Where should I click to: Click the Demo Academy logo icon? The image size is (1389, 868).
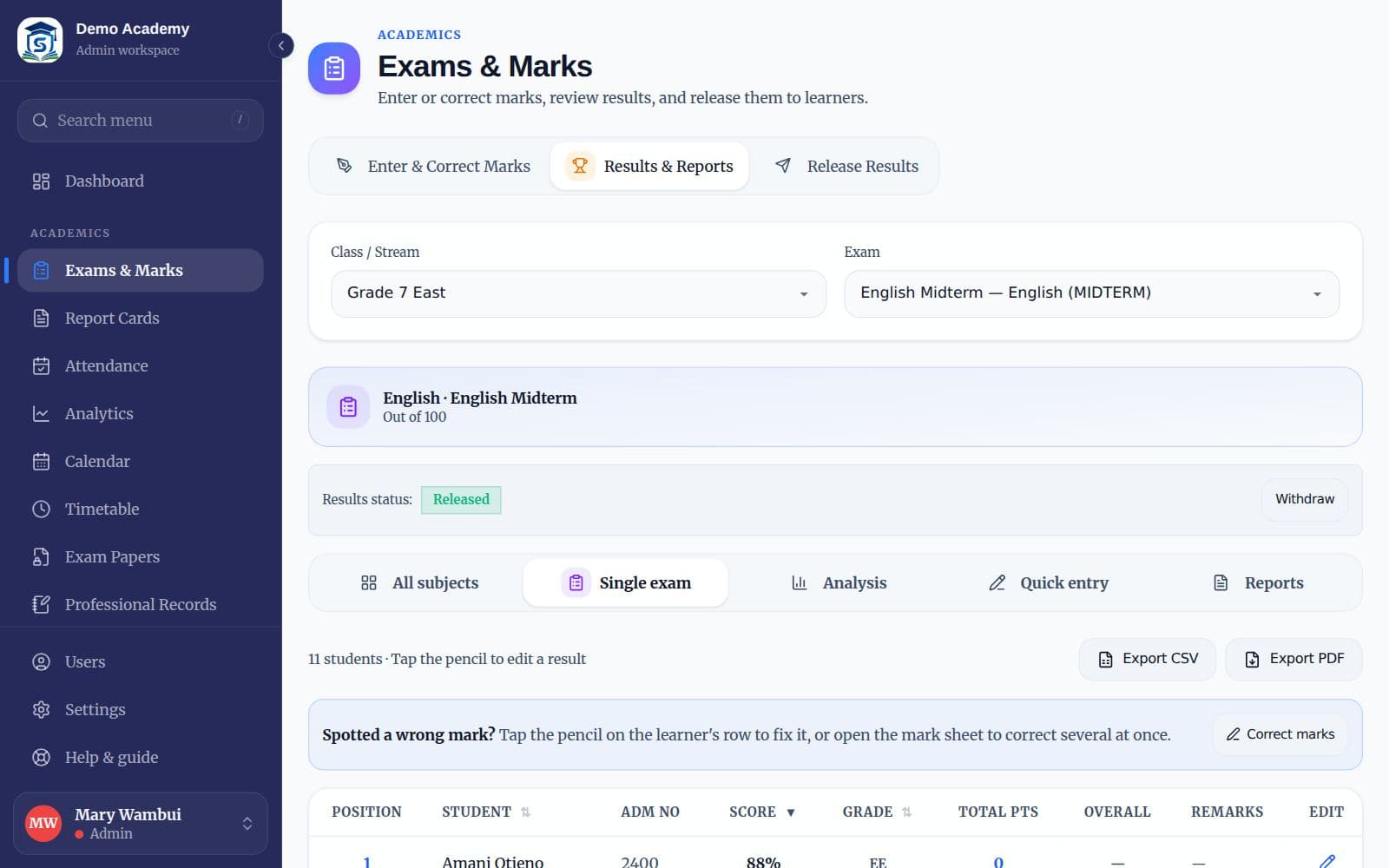coord(40,40)
